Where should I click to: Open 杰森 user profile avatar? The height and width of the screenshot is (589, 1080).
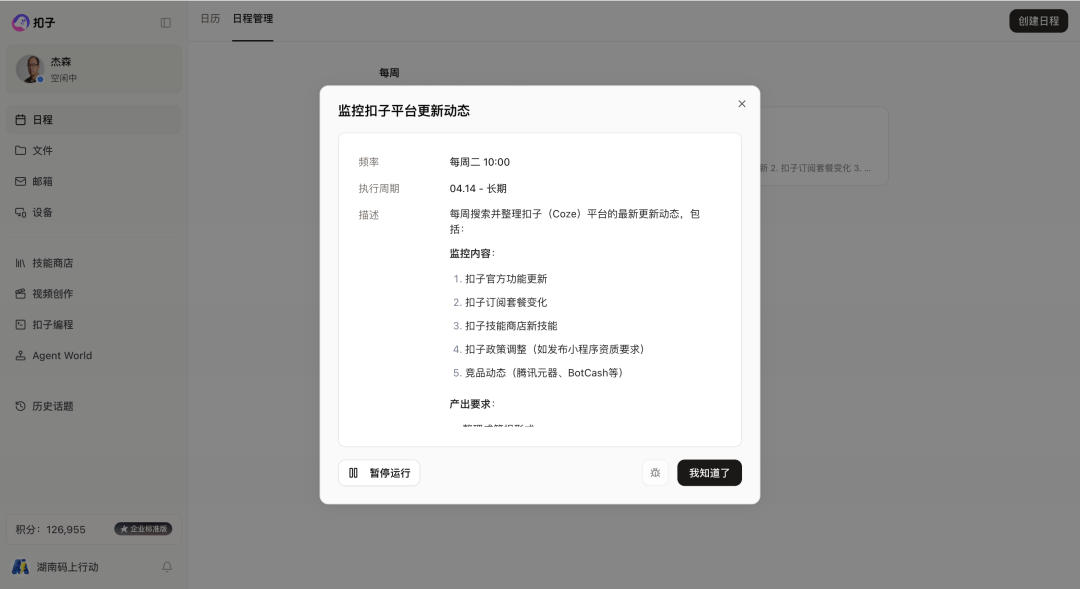[30, 70]
